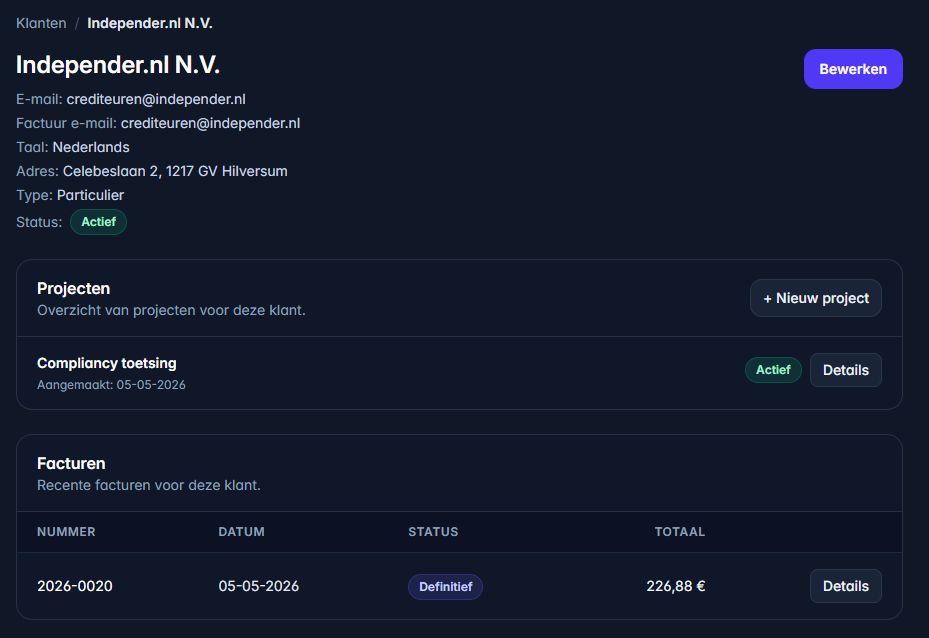Click the Definitief status badge
Screen dimensions: 929x638
(x=446, y=587)
